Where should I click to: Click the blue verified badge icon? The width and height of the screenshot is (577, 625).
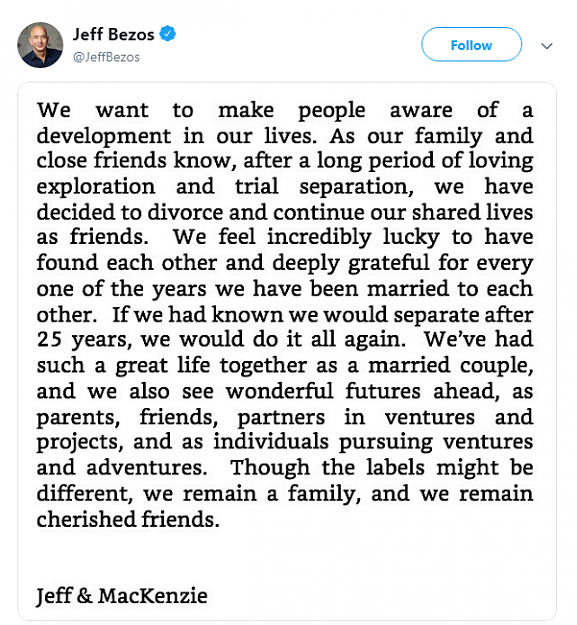click(167, 34)
